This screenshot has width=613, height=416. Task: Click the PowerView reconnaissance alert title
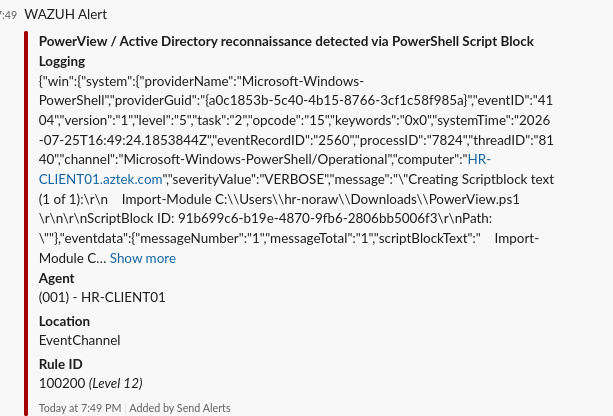coord(286,51)
